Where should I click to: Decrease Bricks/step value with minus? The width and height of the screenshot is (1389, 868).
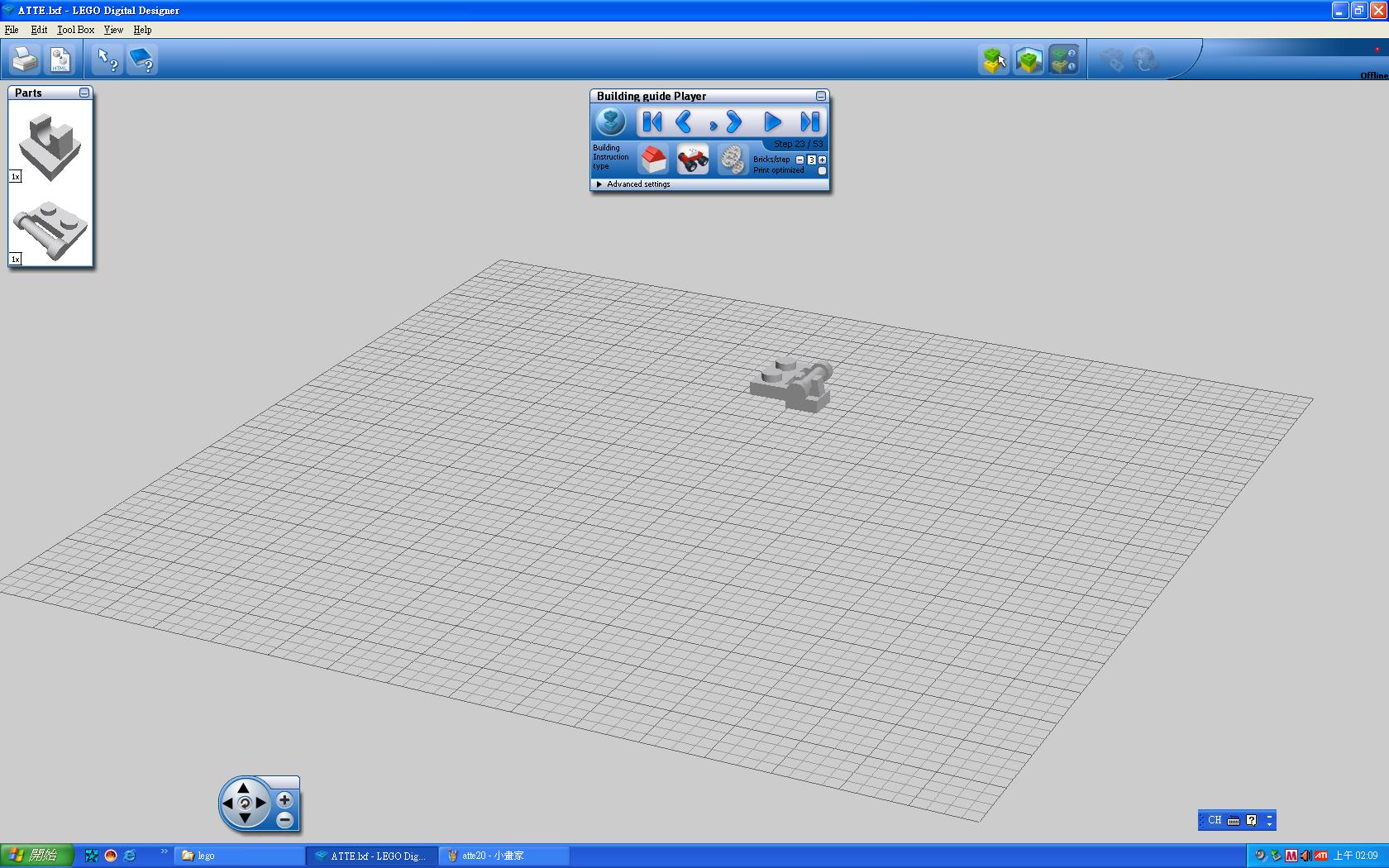coord(800,160)
